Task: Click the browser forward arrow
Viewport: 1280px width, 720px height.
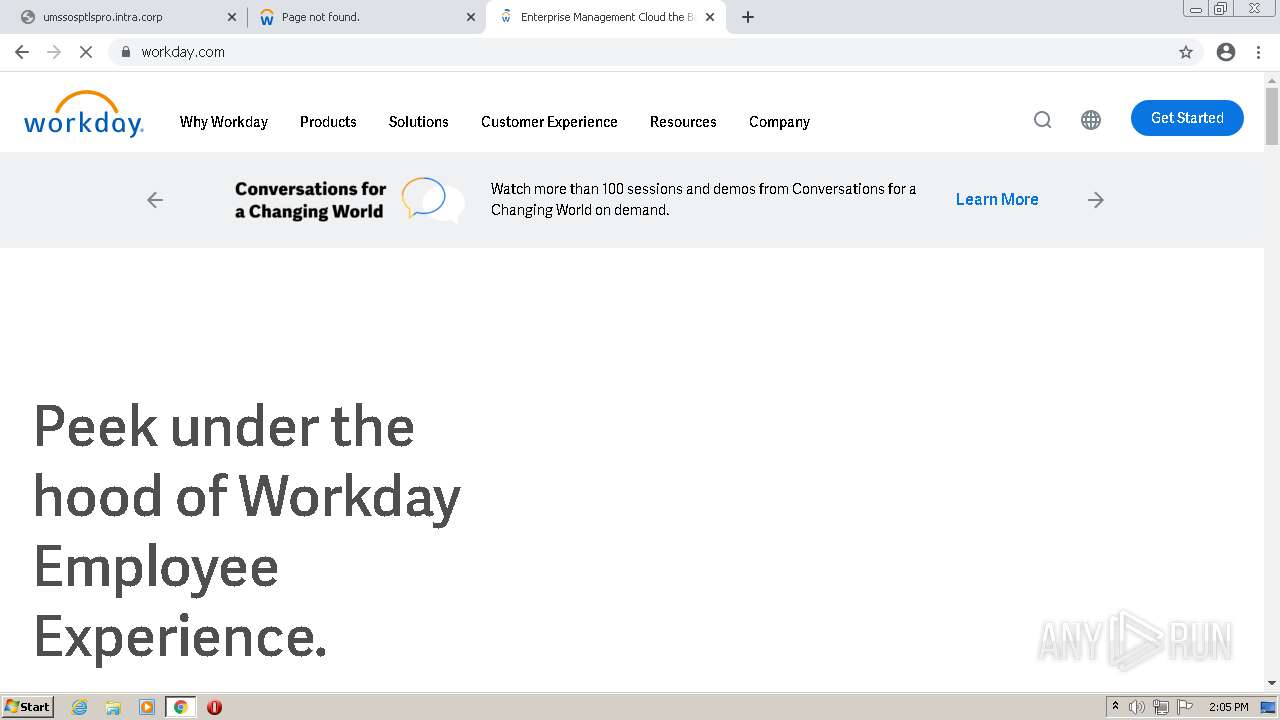Action: coord(54,52)
